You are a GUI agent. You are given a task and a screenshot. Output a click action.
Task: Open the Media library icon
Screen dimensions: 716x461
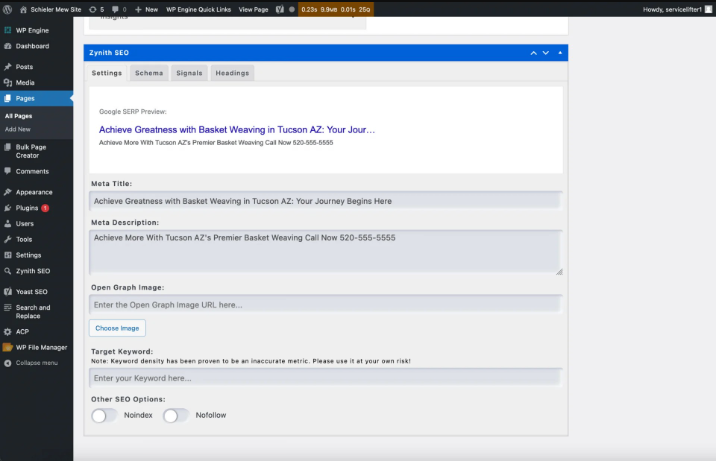[x=8, y=83]
